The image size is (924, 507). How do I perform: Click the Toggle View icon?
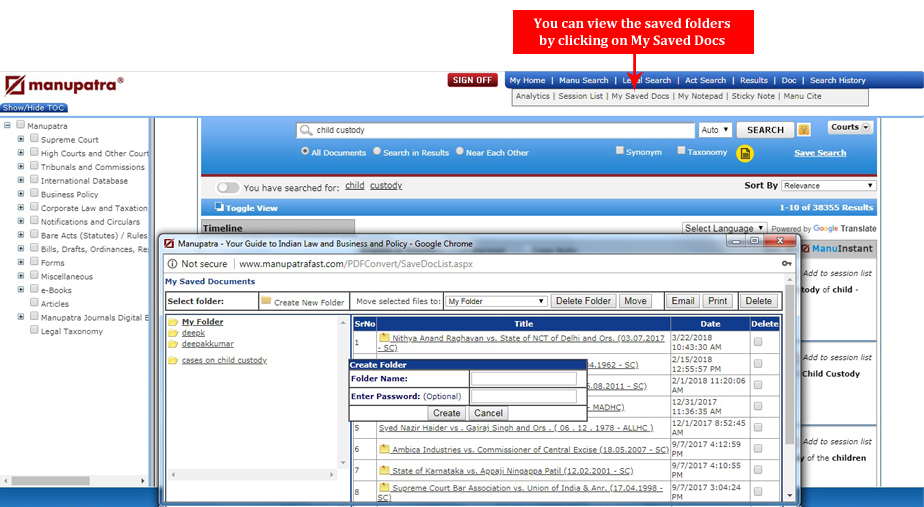click(x=219, y=207)
